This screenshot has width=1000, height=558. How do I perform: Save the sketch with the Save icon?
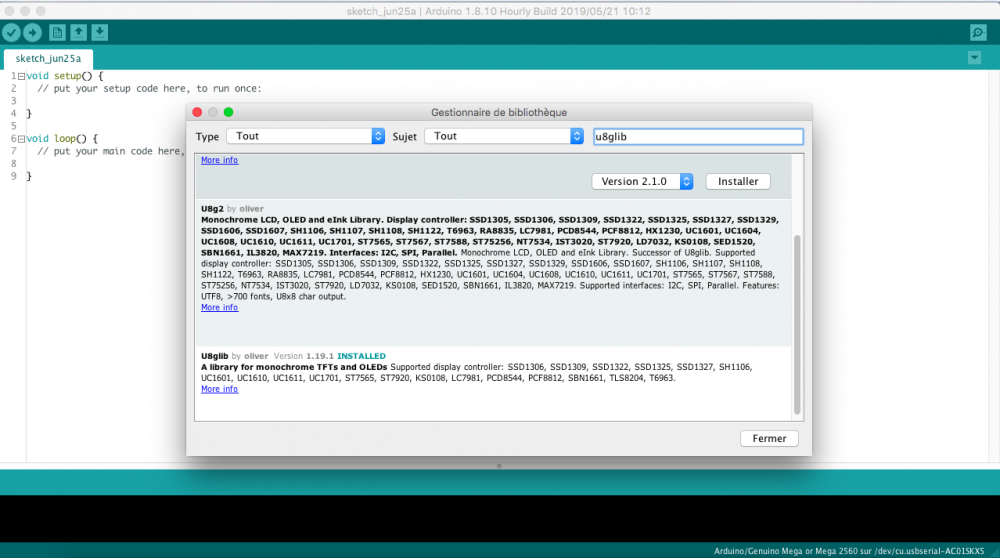coord(99,33)
